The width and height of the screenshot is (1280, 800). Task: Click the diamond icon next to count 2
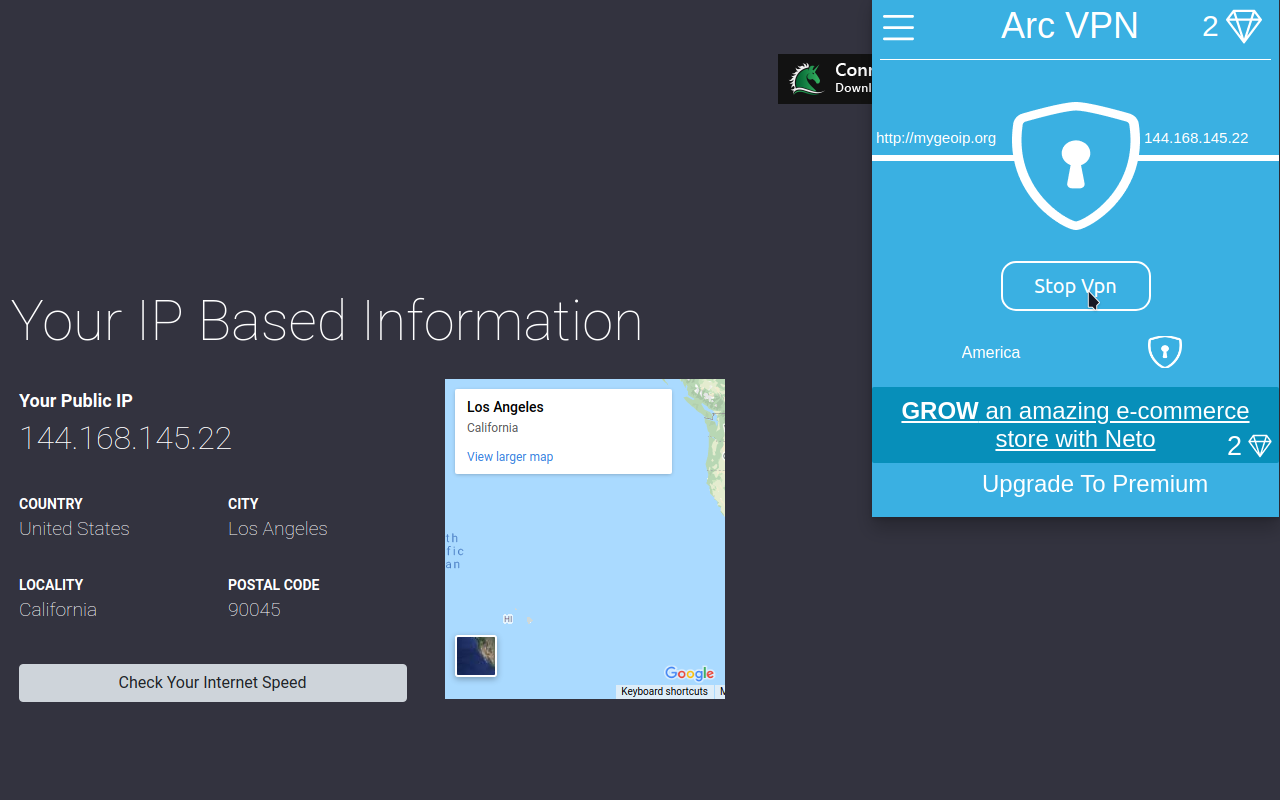[1243, 26]
